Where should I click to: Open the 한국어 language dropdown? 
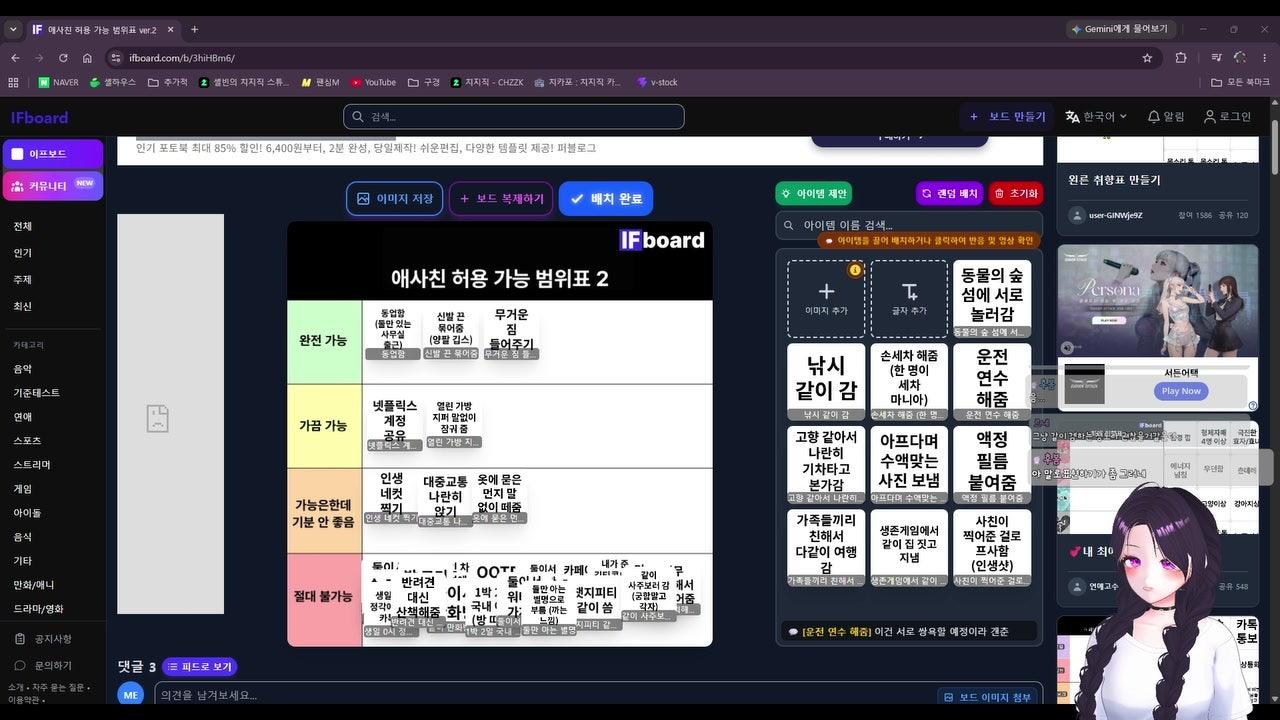tap(1096, 117)
